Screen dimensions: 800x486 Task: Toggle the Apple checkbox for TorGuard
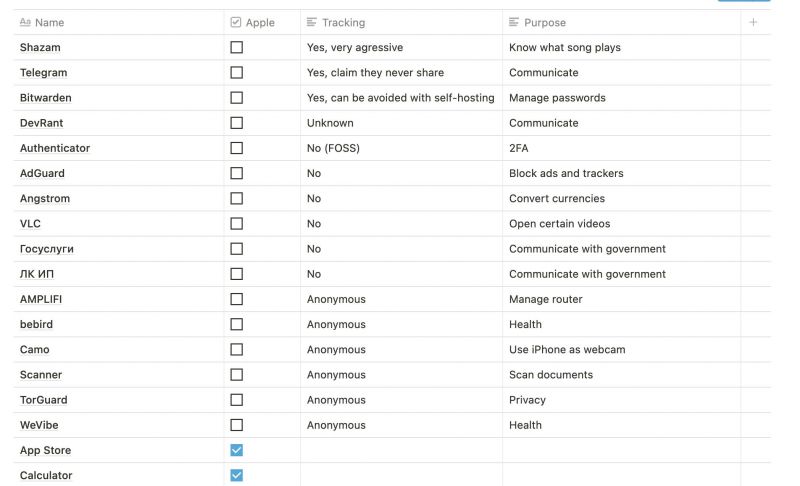pos(236,400)
